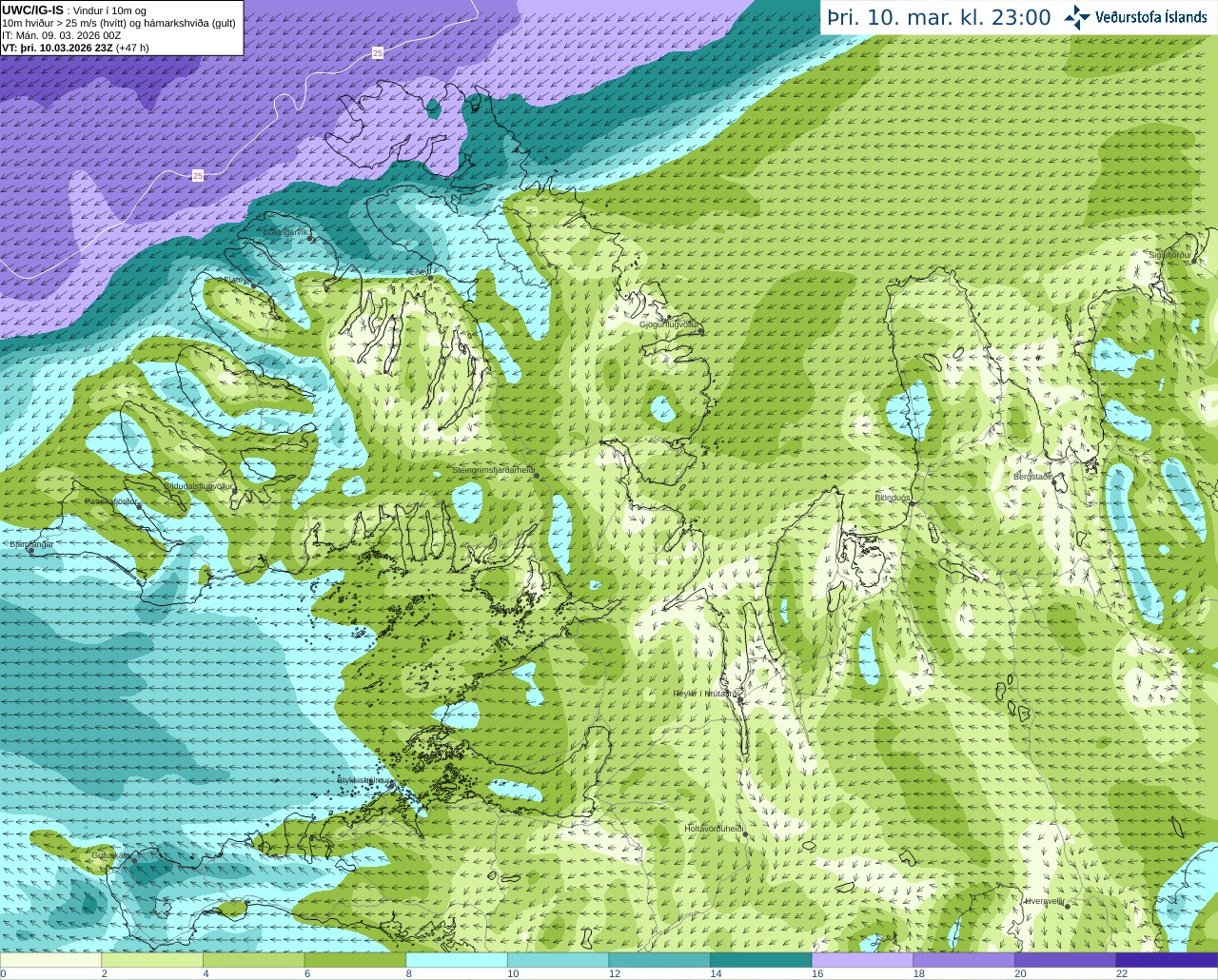The image size is (1218, 980).
Task: Click the turquoise 10–12 m/s legend swatch
Action: tap(558, 960)
